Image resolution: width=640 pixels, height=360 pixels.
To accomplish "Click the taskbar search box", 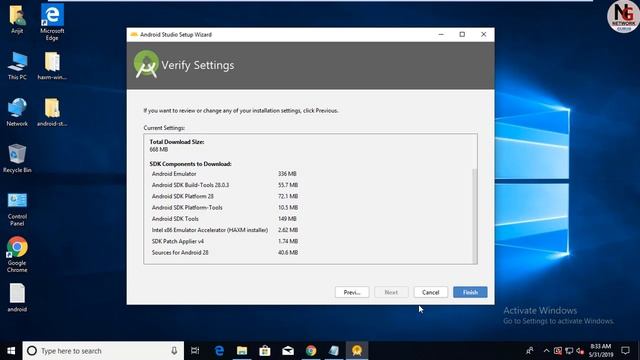I will coord(103,351).
